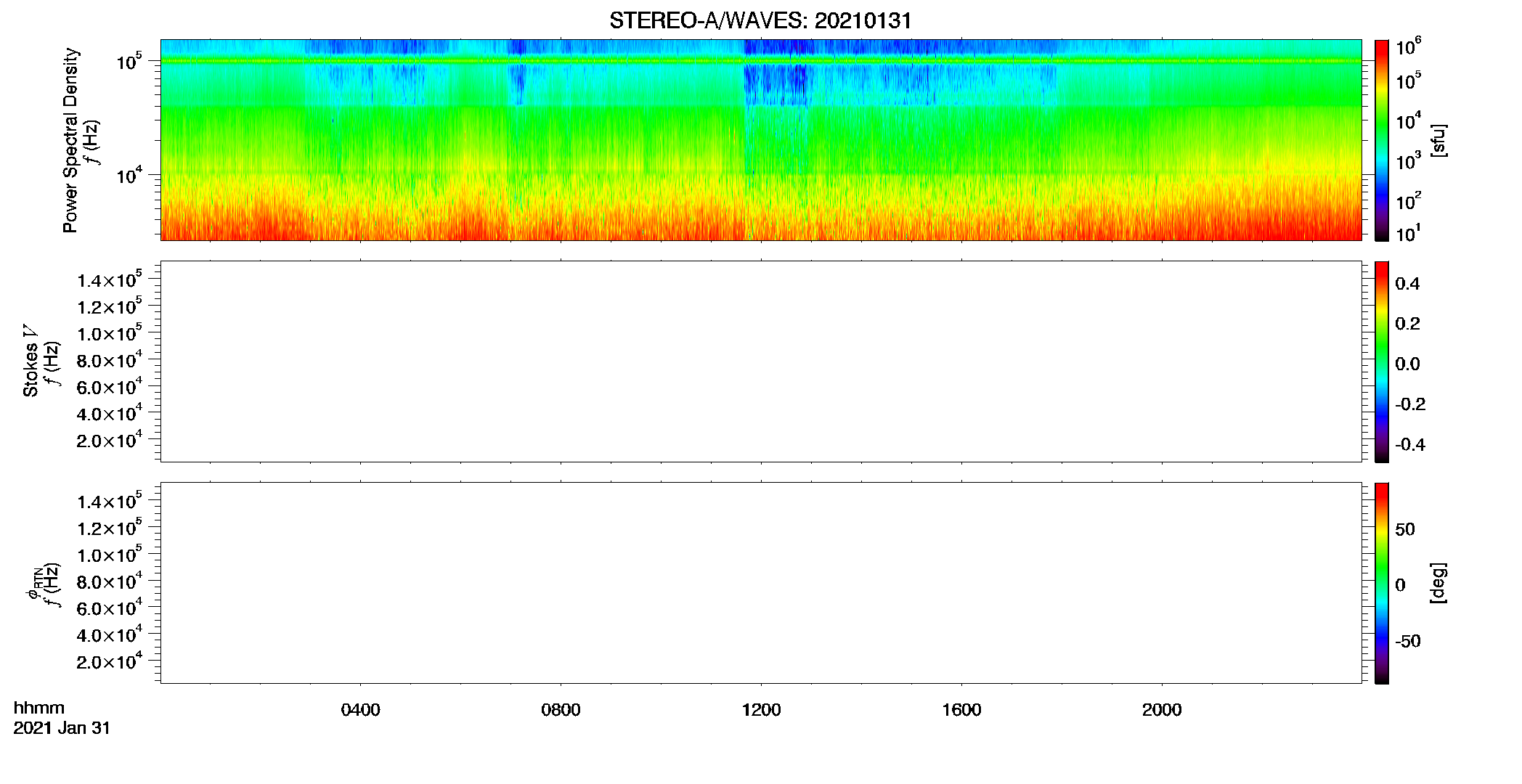Click the 0800 time tick label
Screen dimensions: 1522x784
(561, 710)
